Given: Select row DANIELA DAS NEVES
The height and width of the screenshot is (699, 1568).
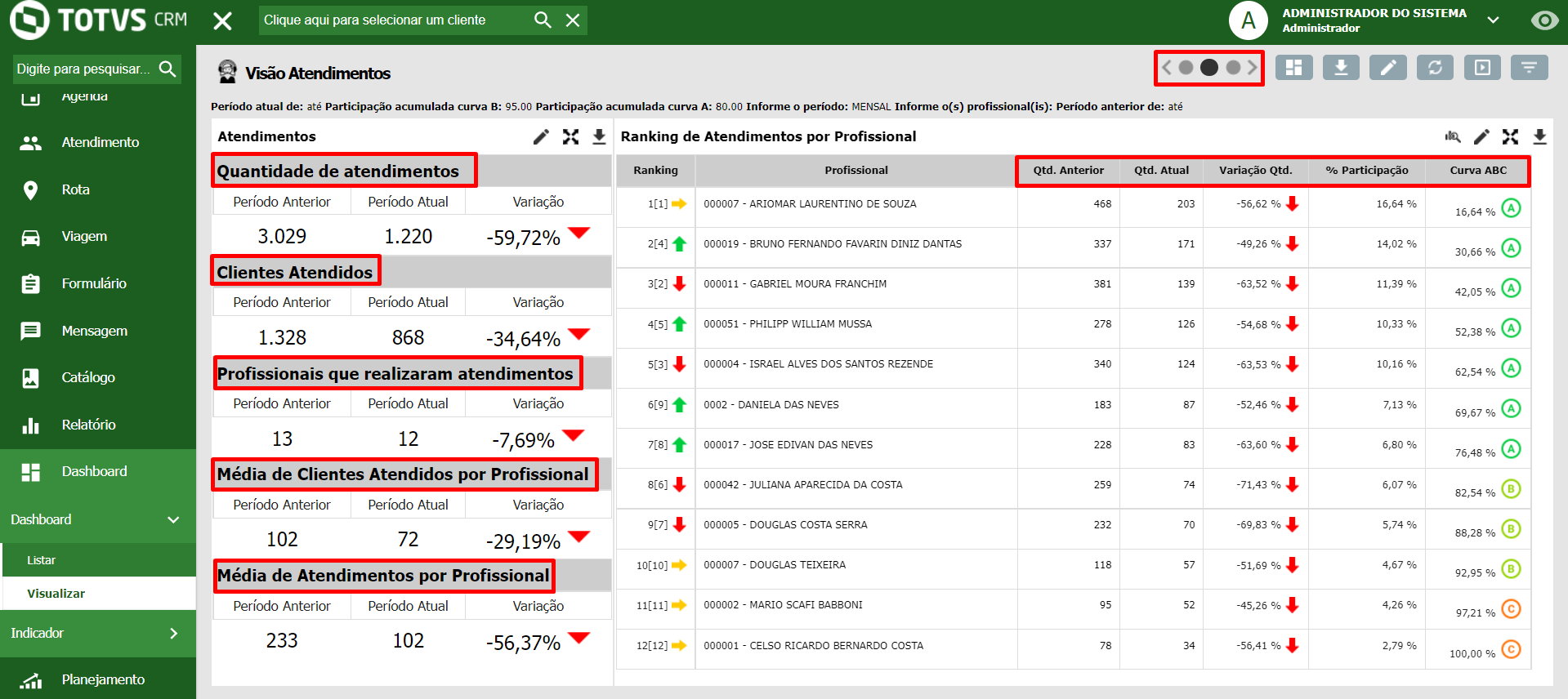Looking at the screenshot, I should pos(1073,407).
